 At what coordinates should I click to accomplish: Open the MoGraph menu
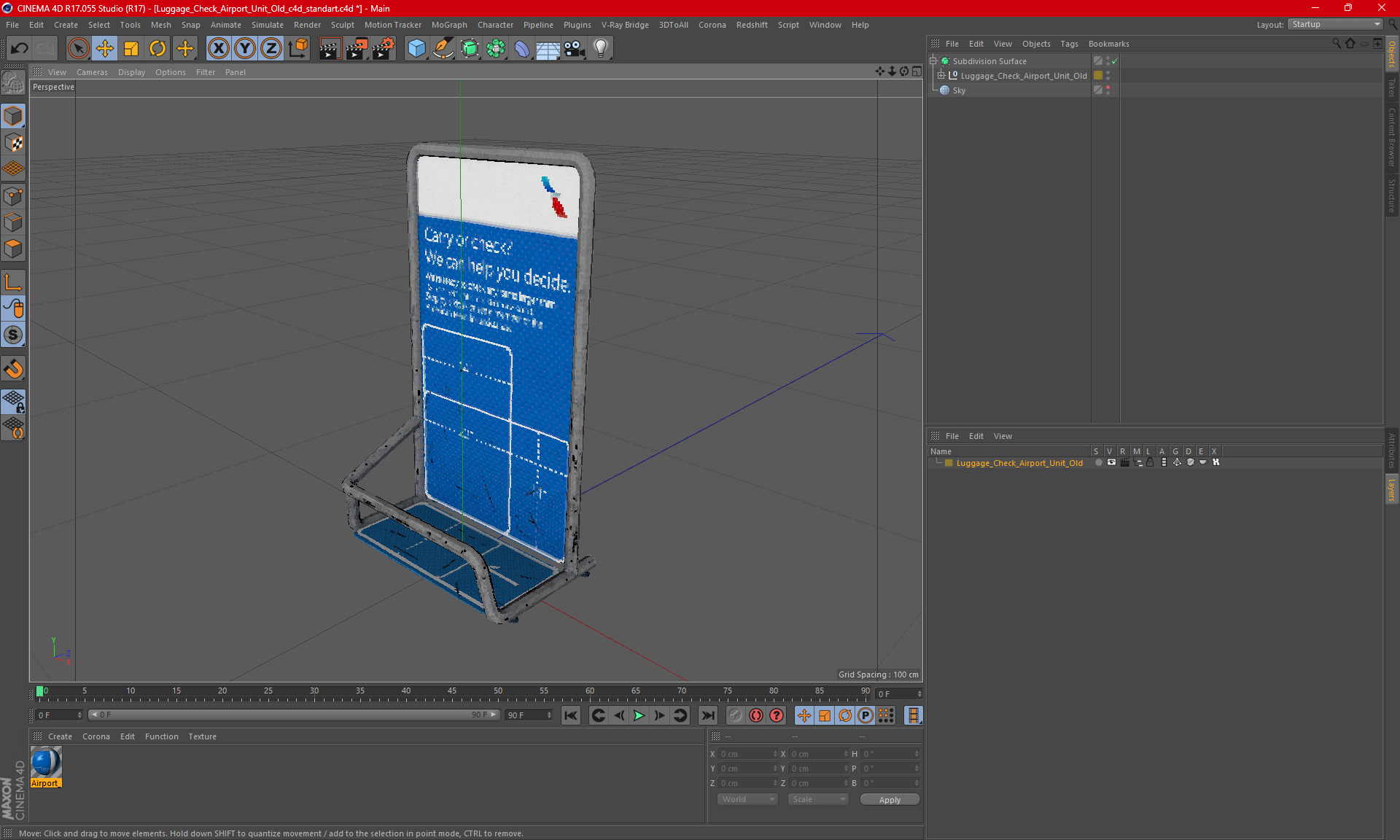[449, 25]
